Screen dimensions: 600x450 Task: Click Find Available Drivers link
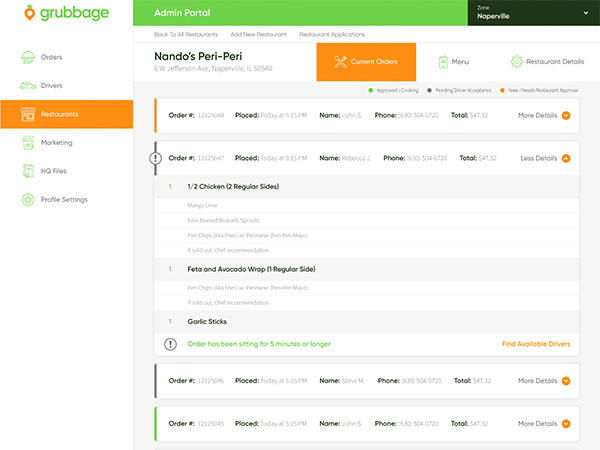pyautogui.click(x=536, y=344)
